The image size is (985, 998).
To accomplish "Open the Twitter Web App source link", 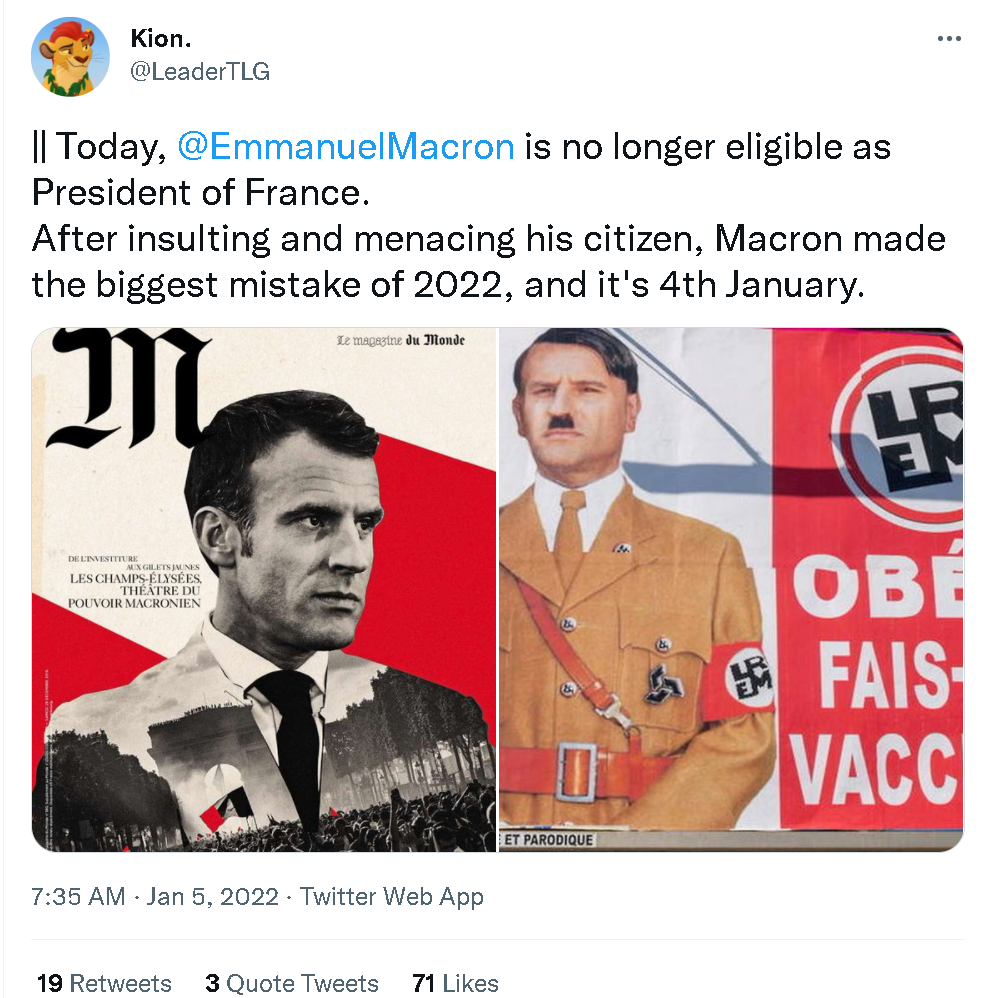I will click(392, 896).
